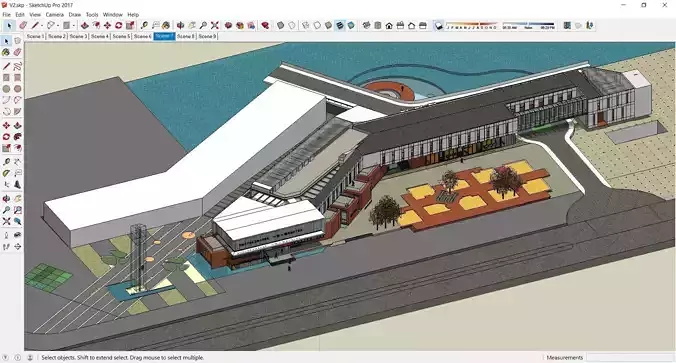The image size is (676, 363).
Task: Open the Extension Manager ruby icon
Action: (265, 25)
